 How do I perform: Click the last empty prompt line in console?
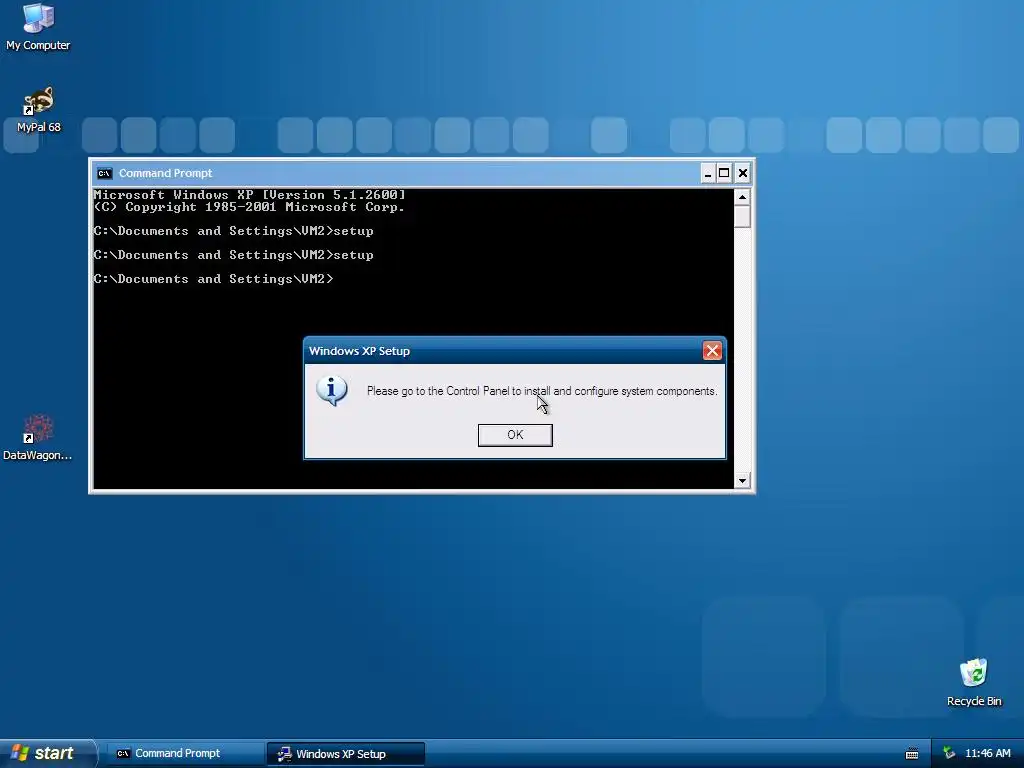pyautogui.click(x=214, y=279)
